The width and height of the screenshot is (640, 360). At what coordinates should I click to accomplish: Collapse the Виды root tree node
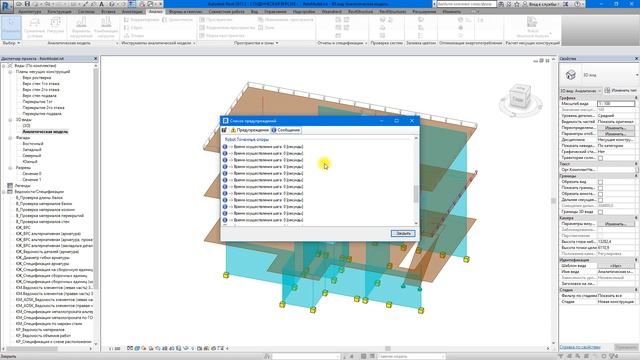(4, 66)
